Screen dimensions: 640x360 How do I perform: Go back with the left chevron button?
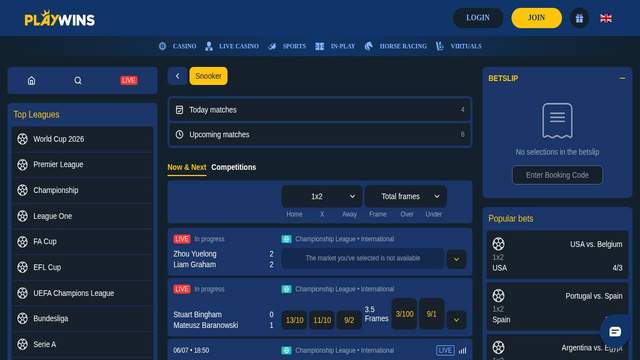[x=178, y=76]
